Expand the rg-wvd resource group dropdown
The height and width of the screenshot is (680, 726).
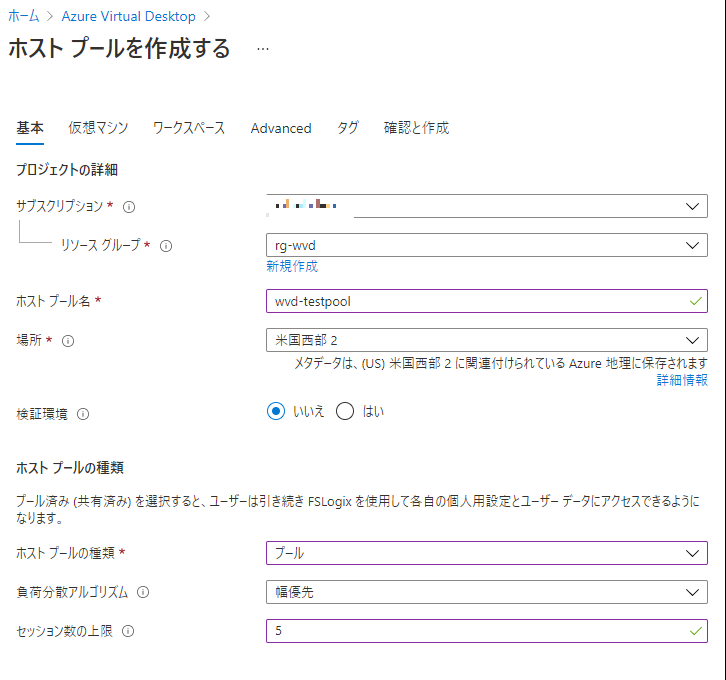[x=487, y=245]
